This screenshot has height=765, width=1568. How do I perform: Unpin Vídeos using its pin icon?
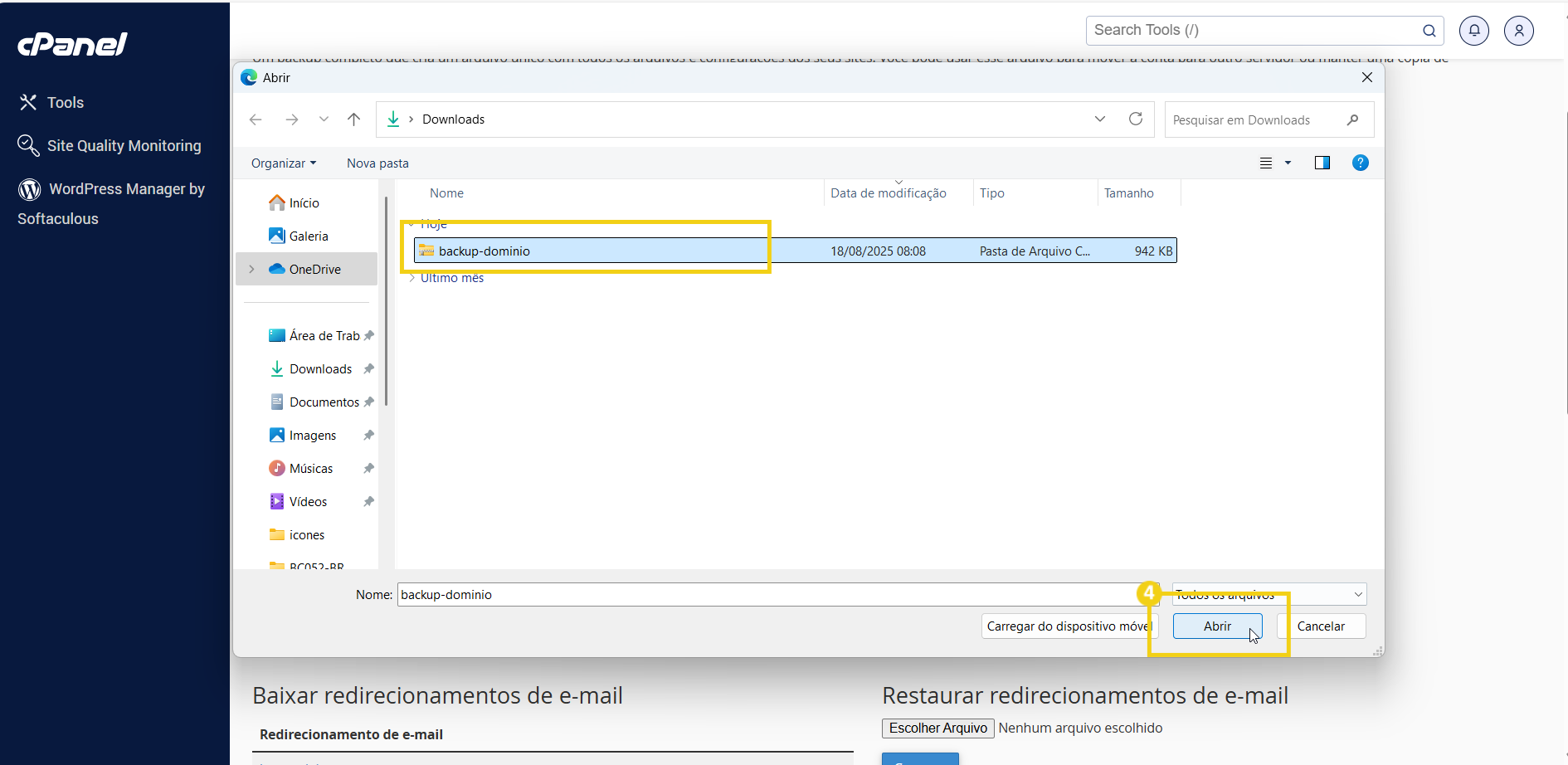click(x=369, y=501)
